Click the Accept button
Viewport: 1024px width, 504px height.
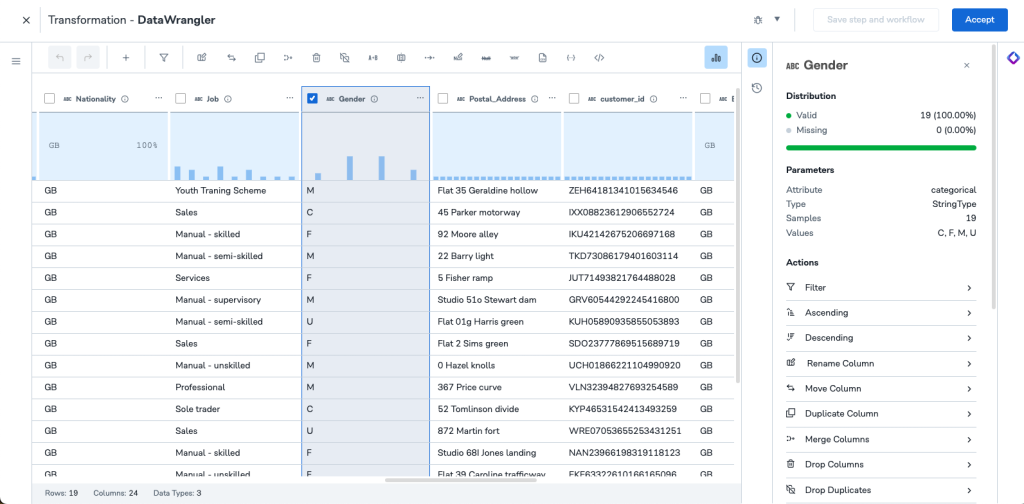(x=979, y=20)
